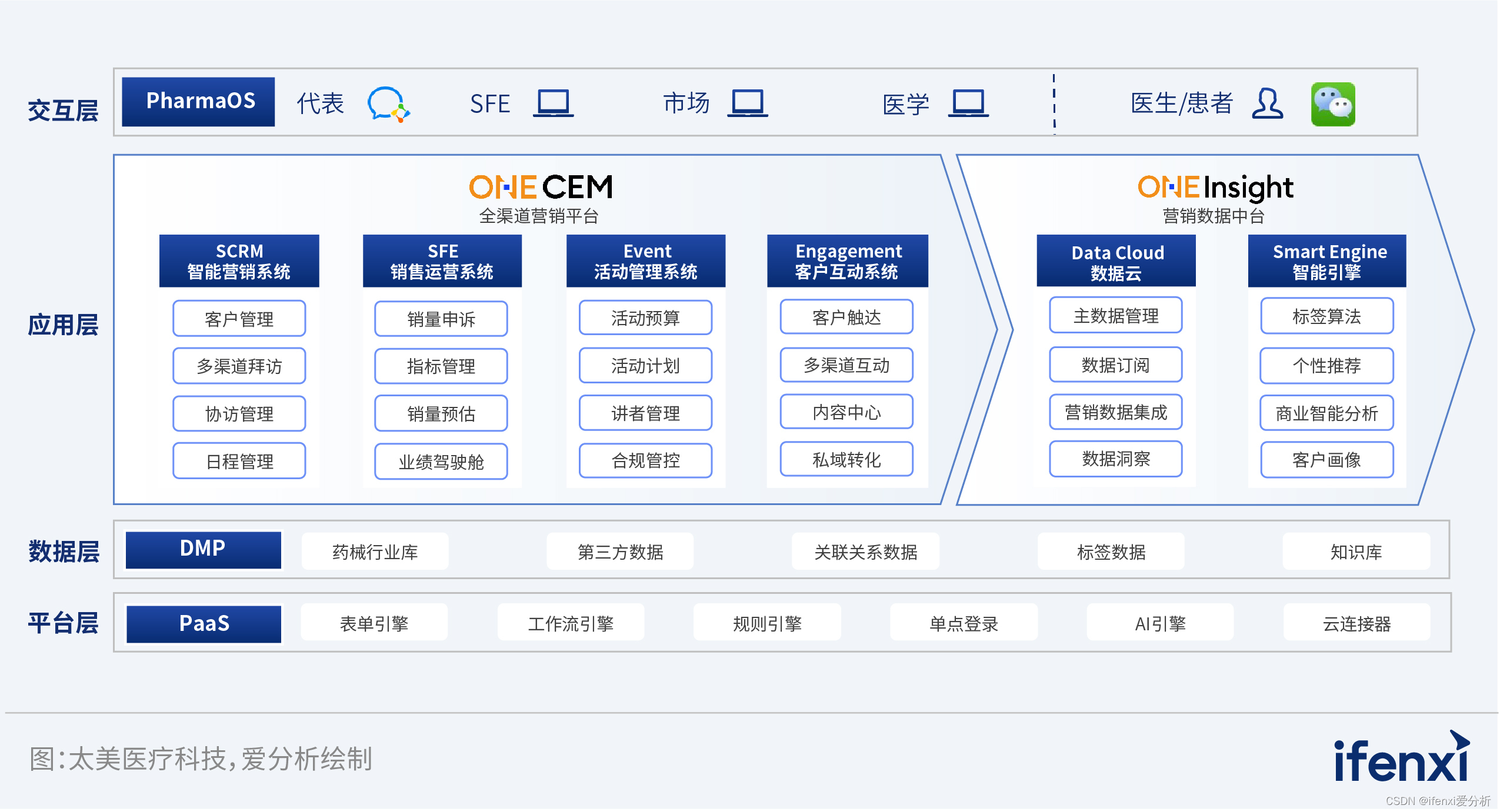Click the 交互层 layer label
The image size is (1500, 812).
pyautogui.click(x=63, y=110)
